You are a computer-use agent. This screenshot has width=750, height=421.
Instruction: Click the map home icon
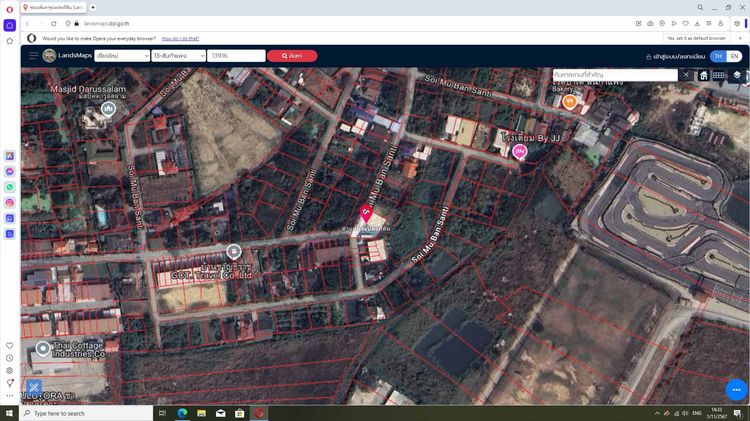coord(704,75)
